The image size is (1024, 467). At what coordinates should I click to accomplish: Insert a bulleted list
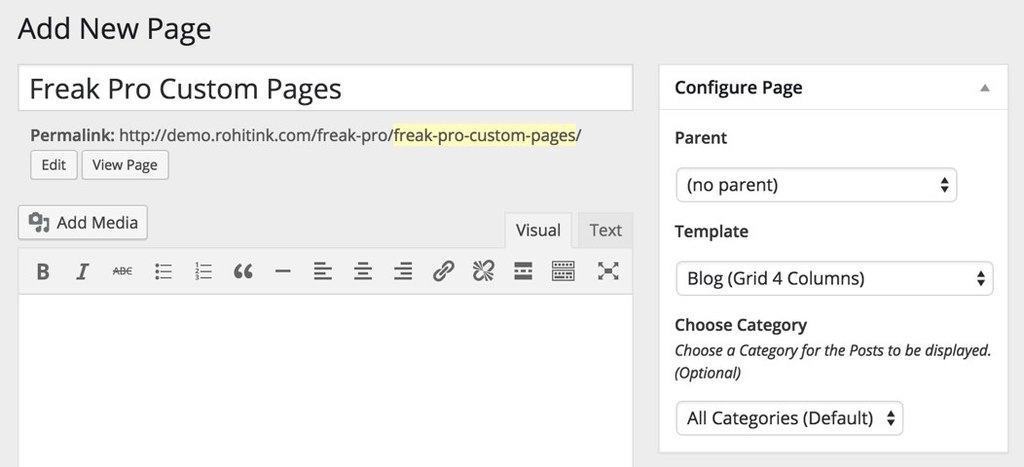163,271
